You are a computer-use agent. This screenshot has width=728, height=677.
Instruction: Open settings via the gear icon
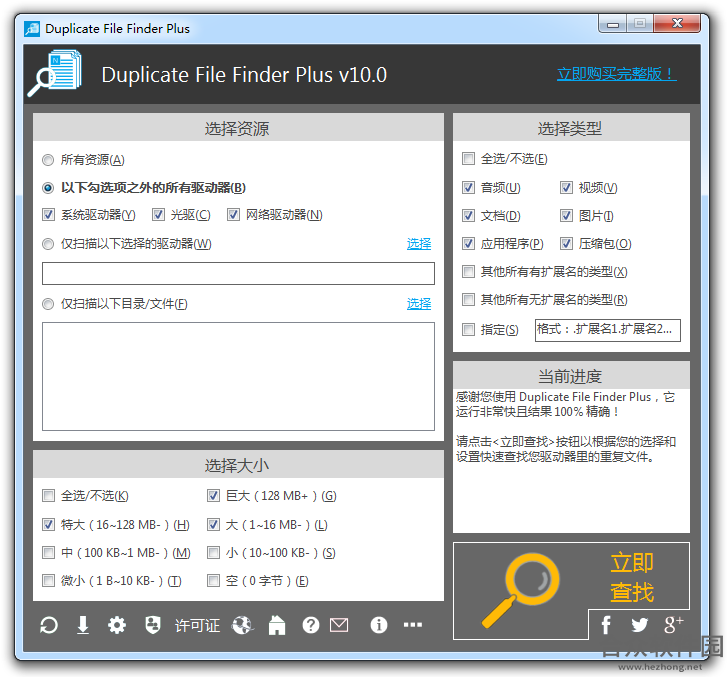tap(117, 625)
